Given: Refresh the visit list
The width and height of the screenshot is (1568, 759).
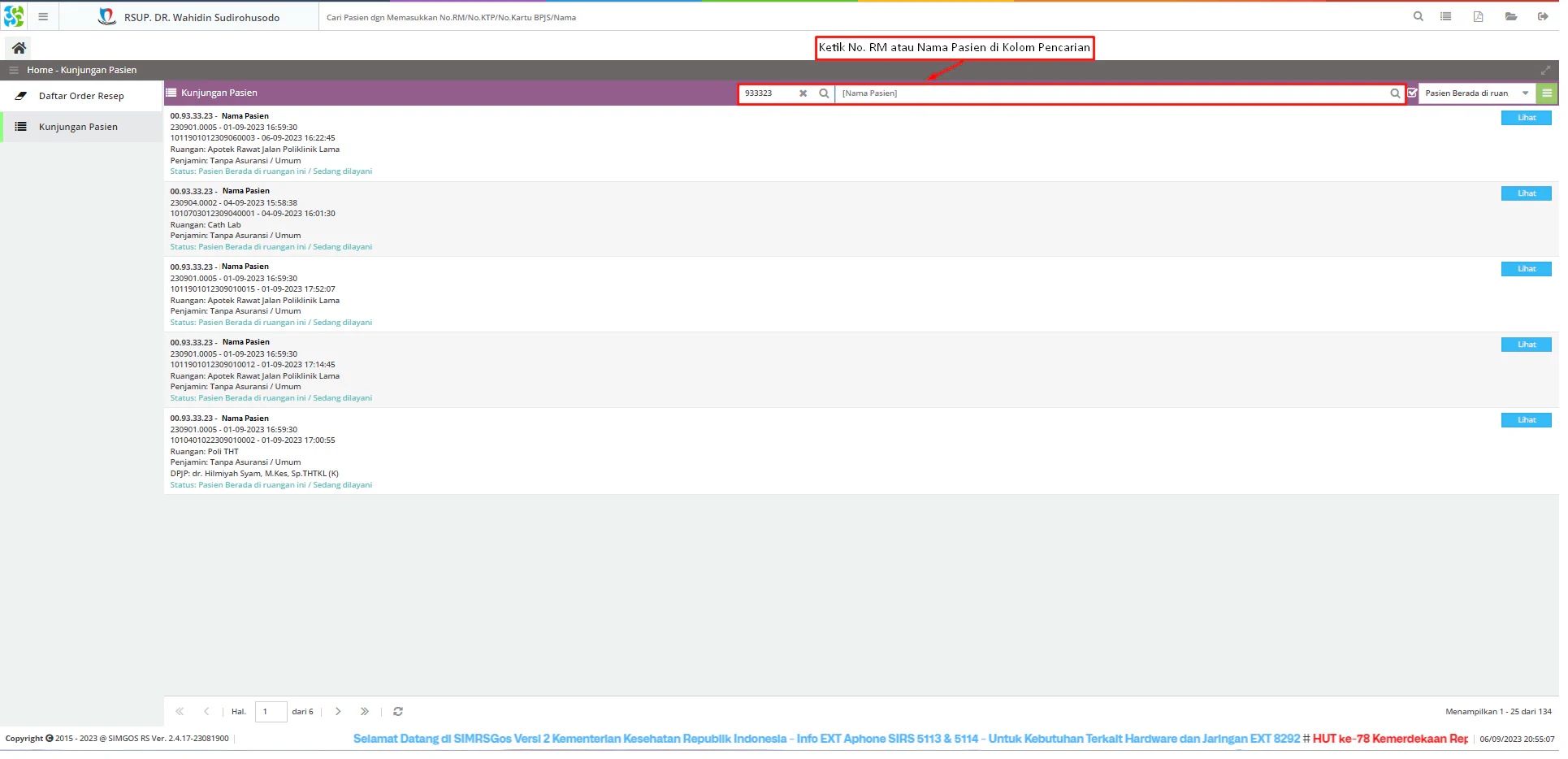Looking at the screenshot, I should point(398,712).
